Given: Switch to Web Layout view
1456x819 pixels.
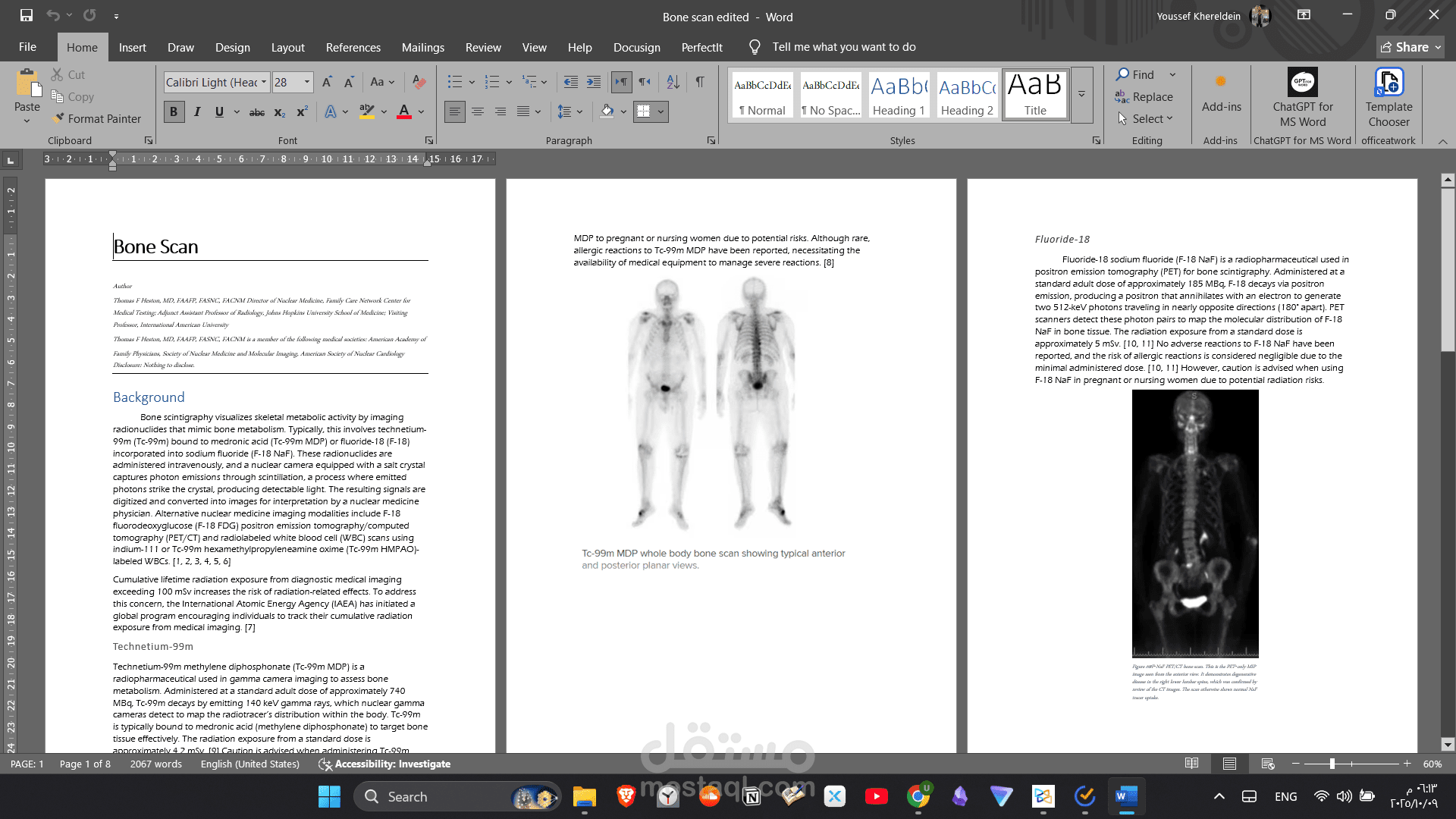Looking at the screenshot, I should pos(1268,764).
